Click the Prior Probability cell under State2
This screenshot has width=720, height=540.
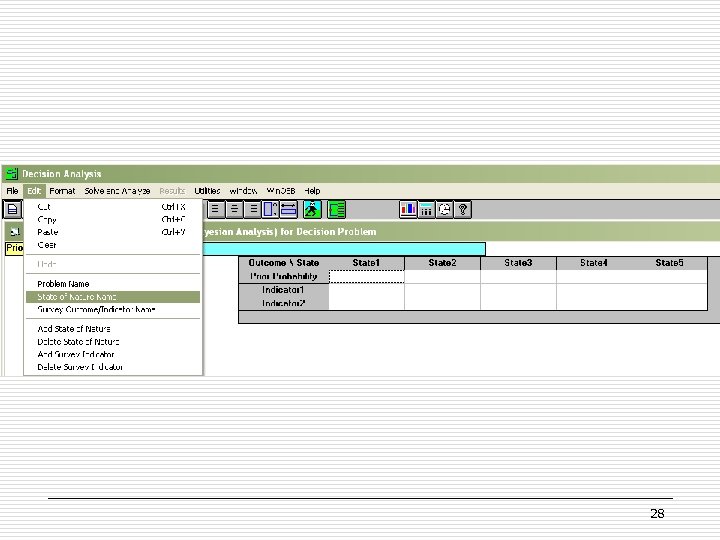click(x=442, y=276)
